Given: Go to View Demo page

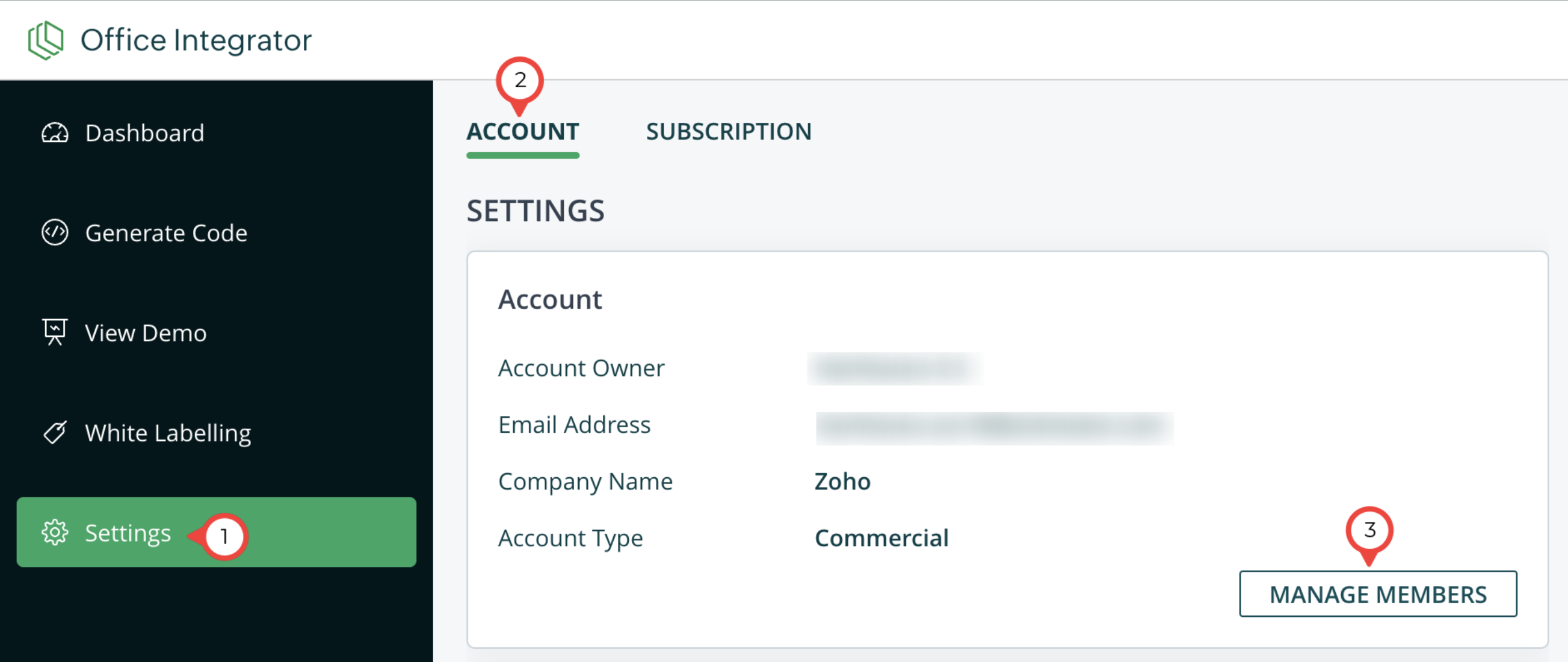Looking at the screenshot, I should tap(146, 333).
